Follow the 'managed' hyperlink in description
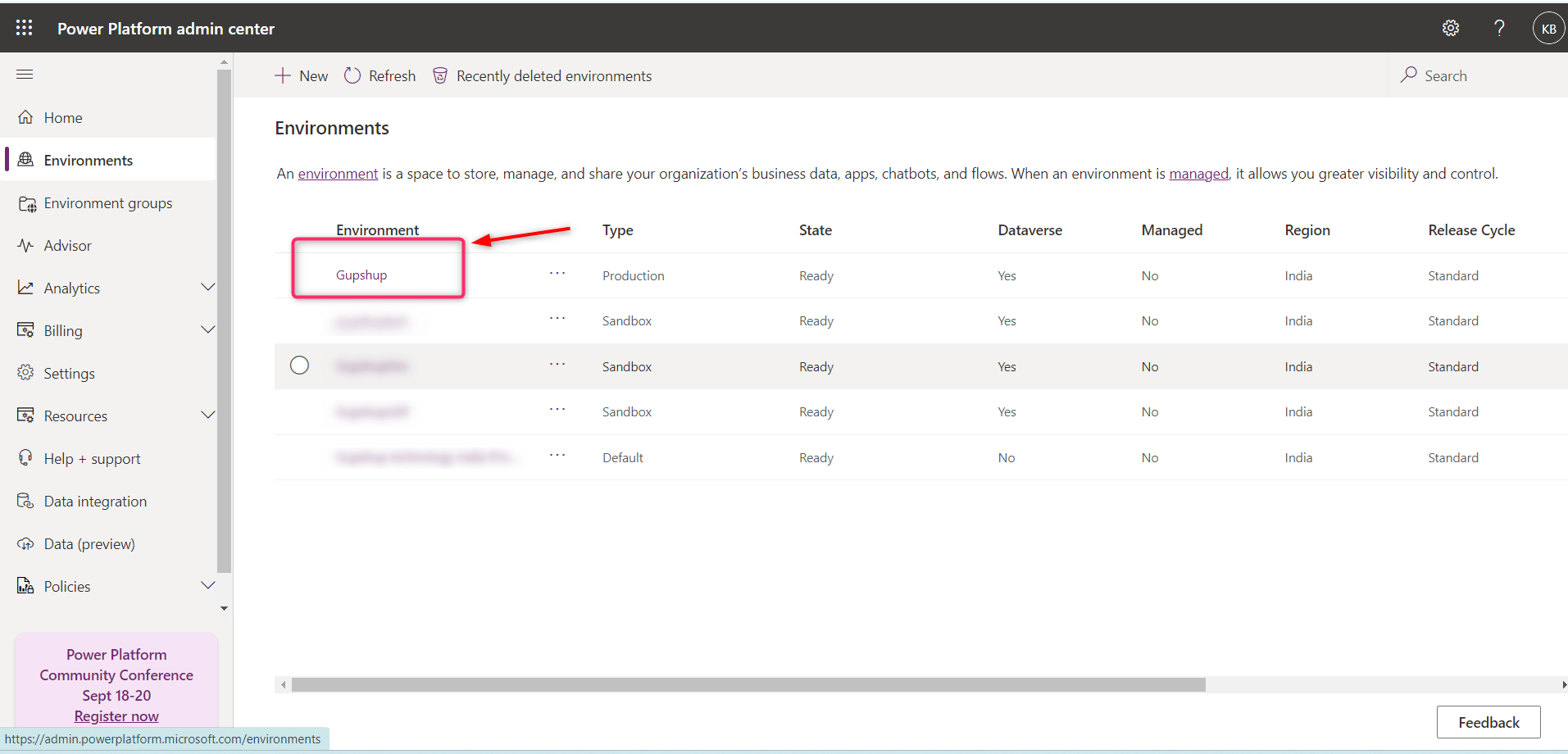 (1198, 174)
